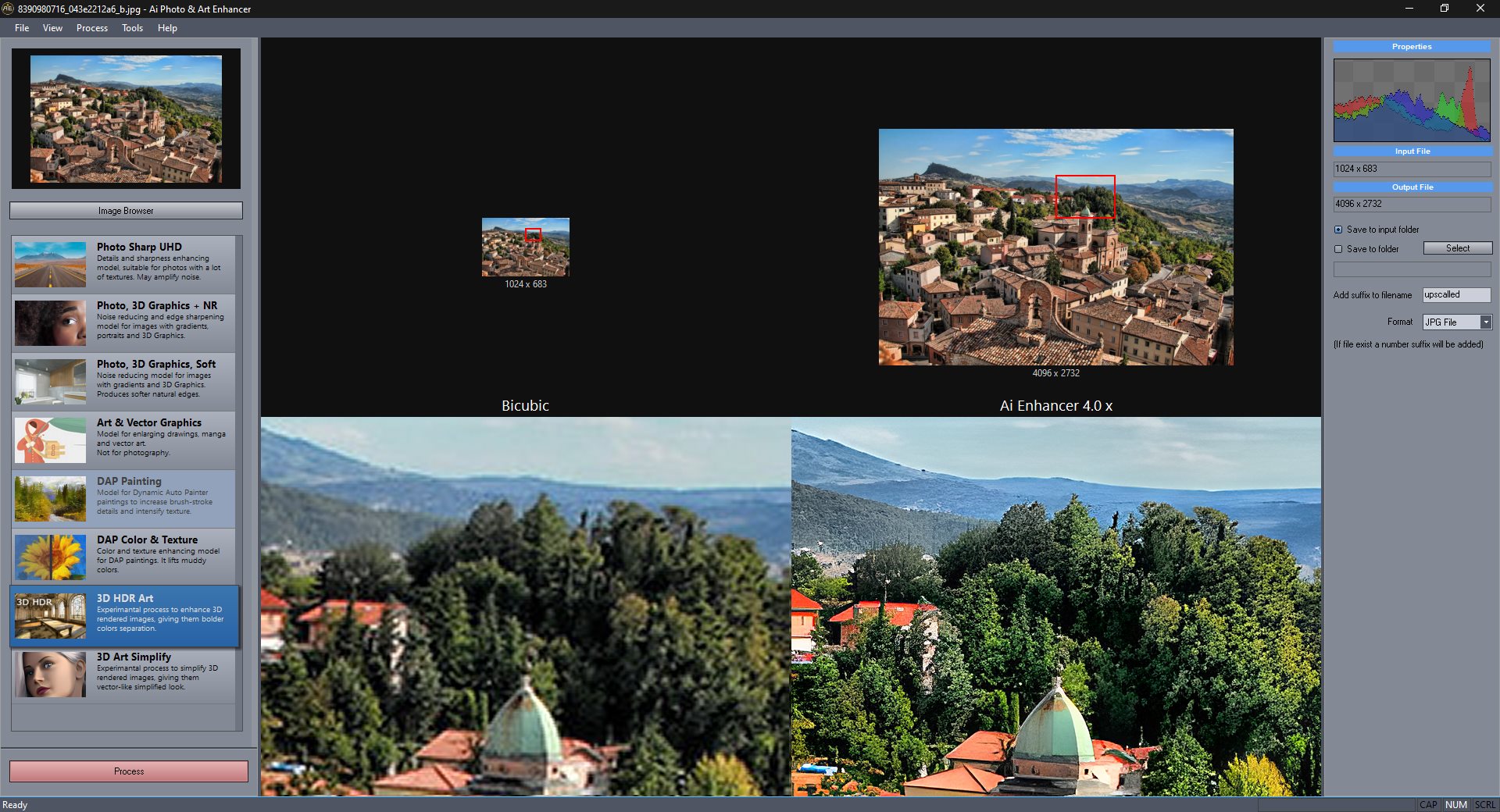Click the filename suffix input field
The height and width of the screenshot is (812, 1500).
[x=1455, y=295]
